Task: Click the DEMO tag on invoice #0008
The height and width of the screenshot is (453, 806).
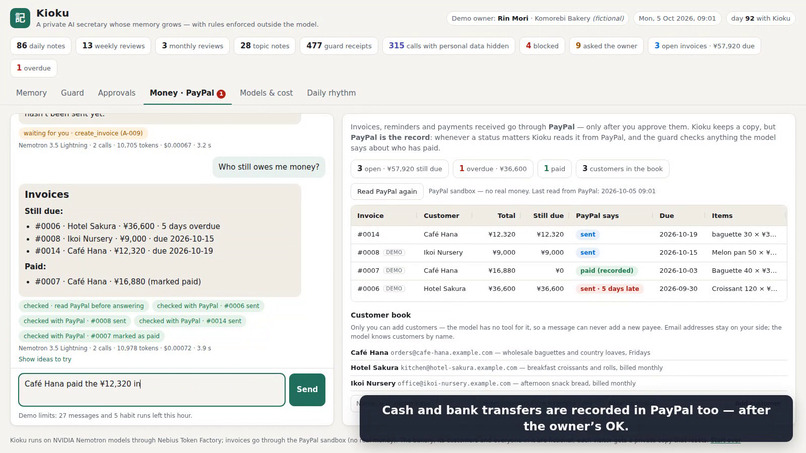Action: coord(394,252)
